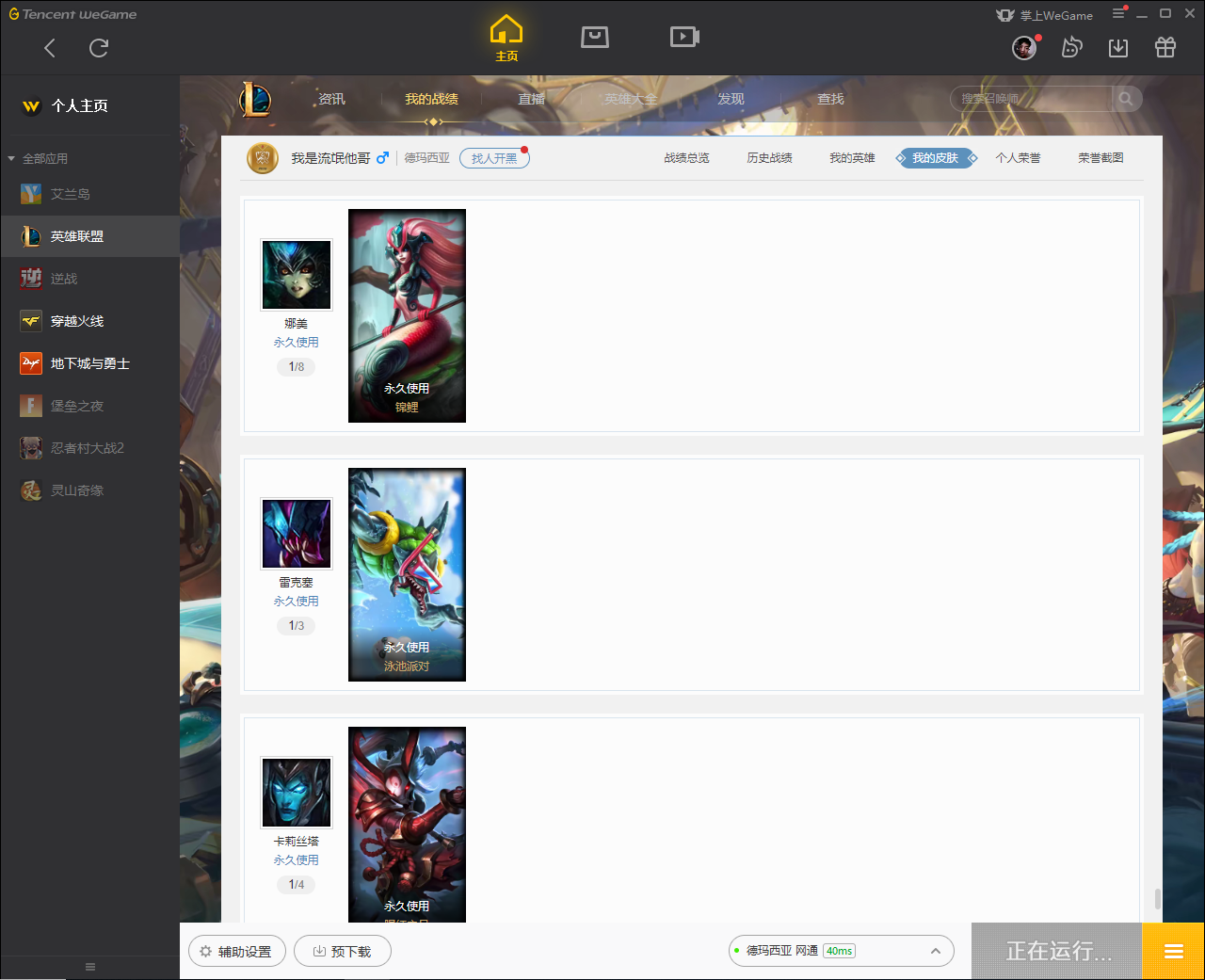Click 德玛西亚 server name beside player
Image resolution: width=1205 pixels, height=980 pixels.
click(427, 158)
